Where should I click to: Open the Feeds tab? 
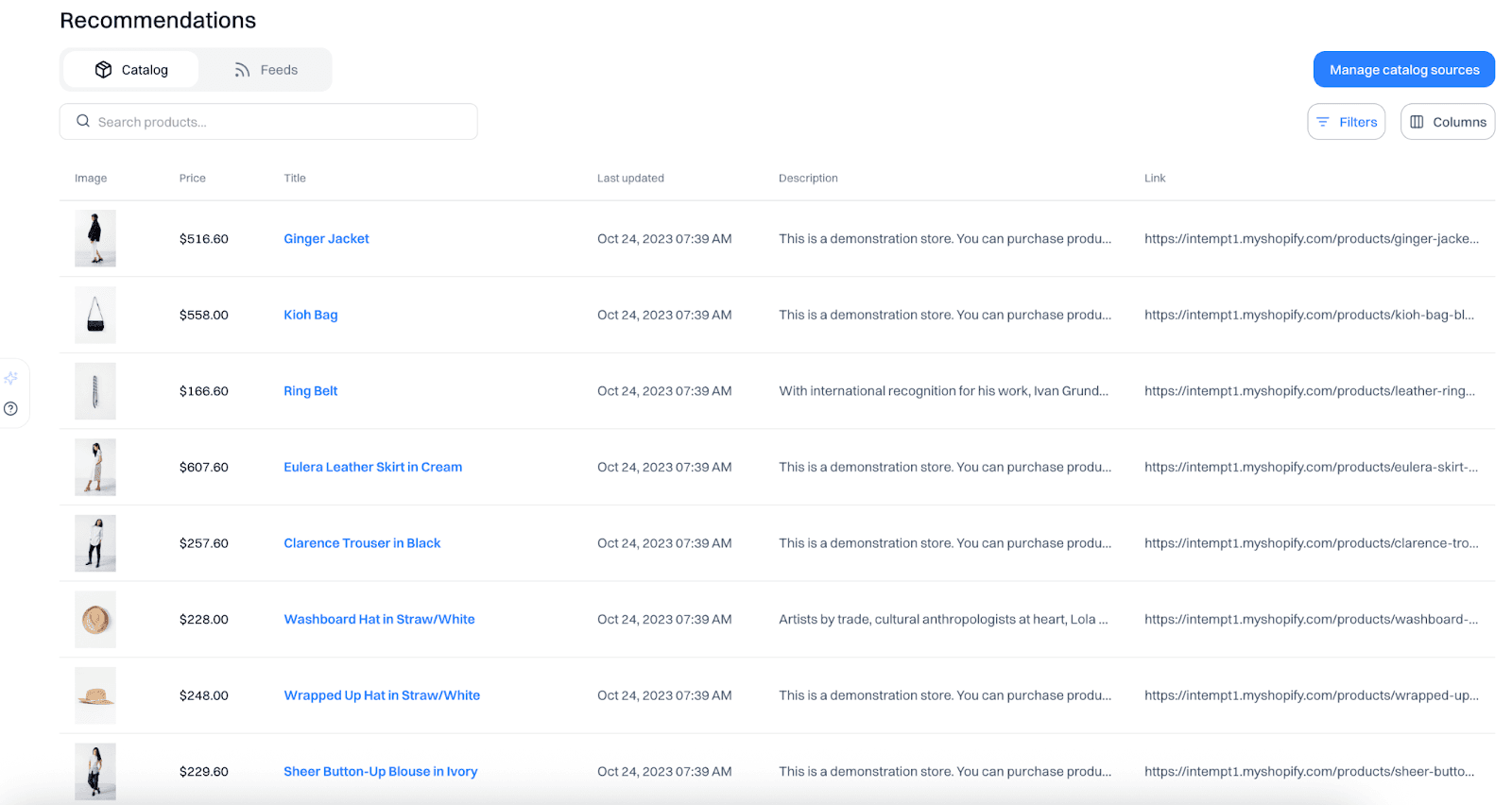coord(266,70)
